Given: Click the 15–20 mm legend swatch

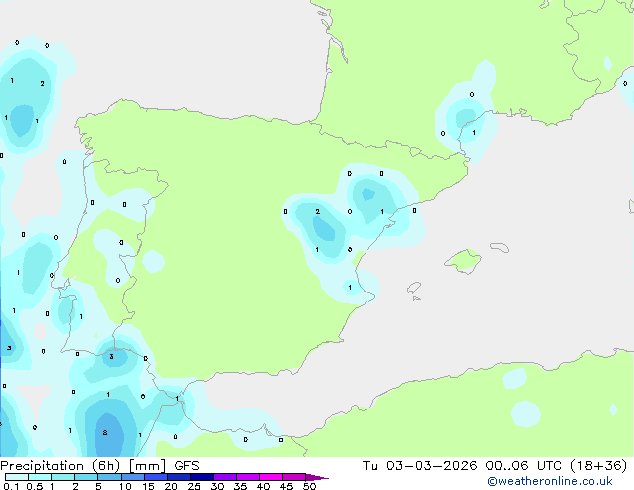Looking at the screenshot, I should coord(155,477).
